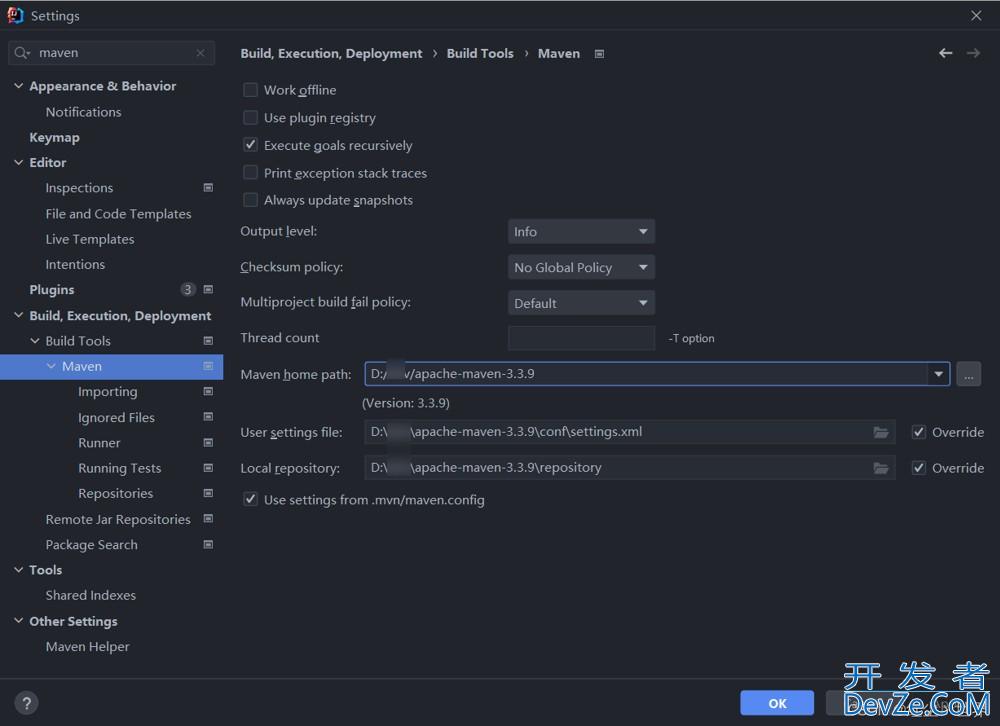Open the Importing settings under Maven
The height and width of the screenshot is (726, 1000).
108,392
